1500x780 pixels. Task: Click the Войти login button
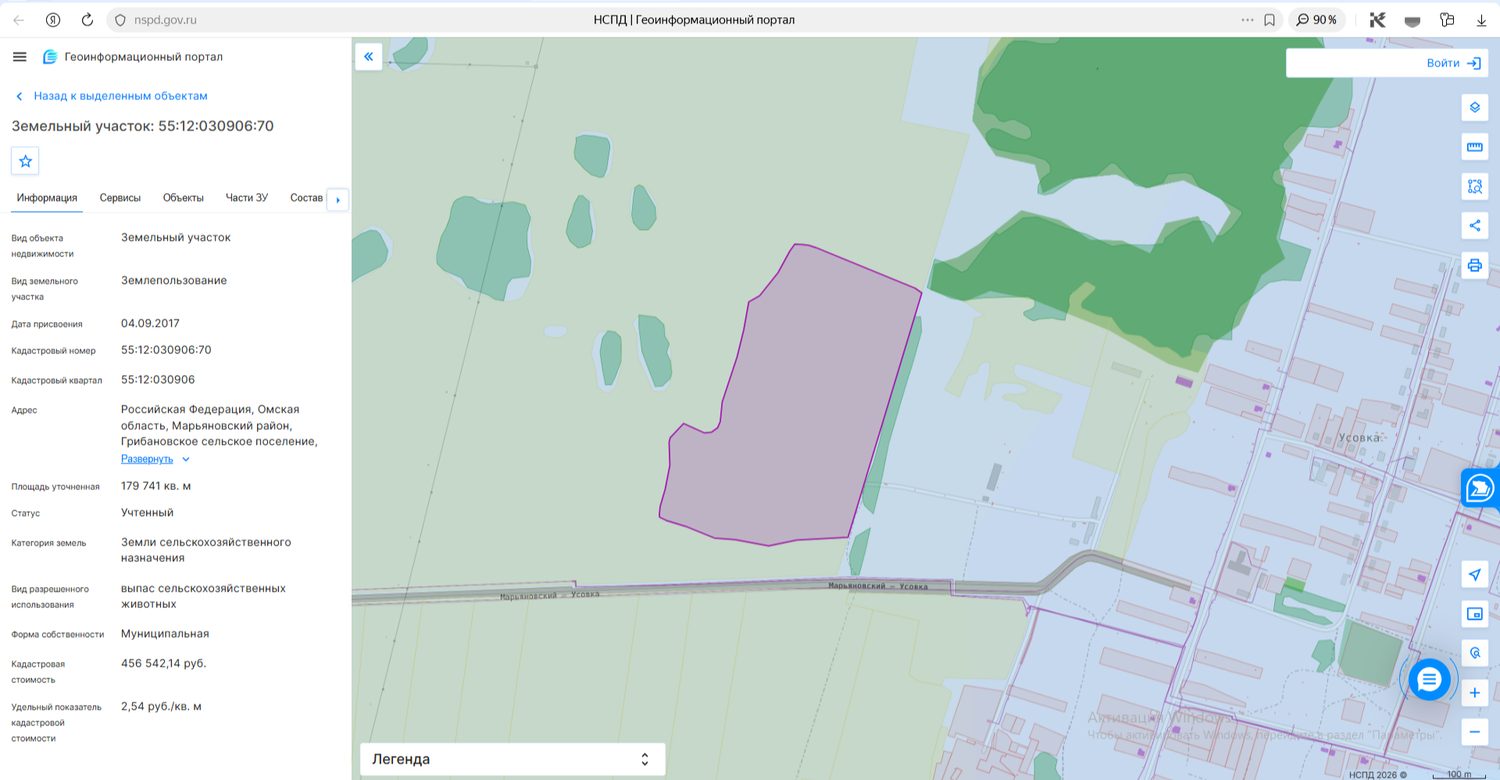point(1454,63)
